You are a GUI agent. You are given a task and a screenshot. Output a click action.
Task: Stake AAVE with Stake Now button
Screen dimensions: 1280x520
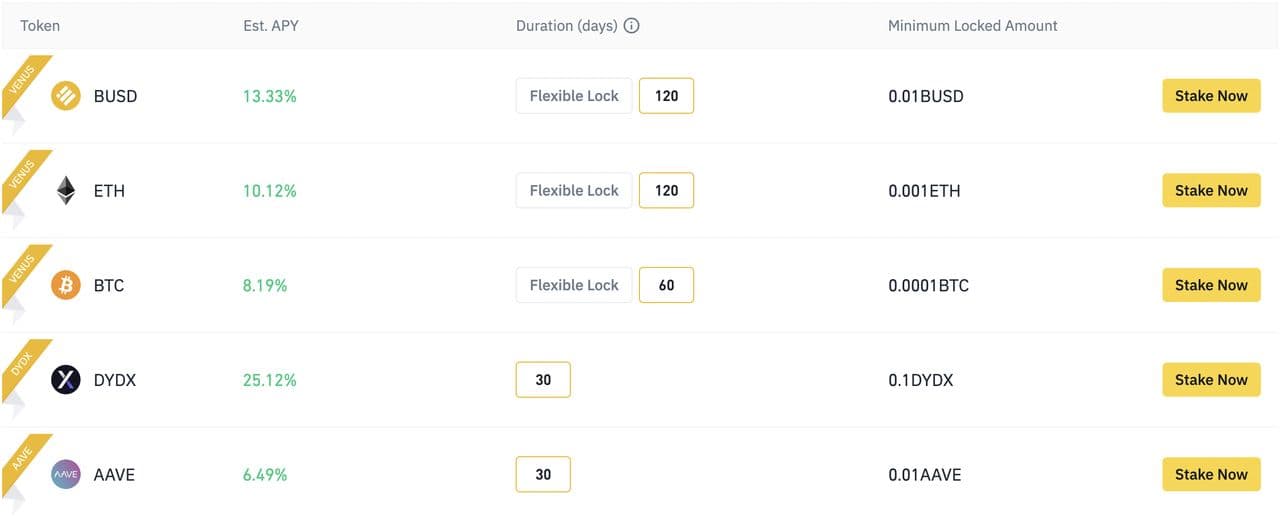tap(1211, 475)
